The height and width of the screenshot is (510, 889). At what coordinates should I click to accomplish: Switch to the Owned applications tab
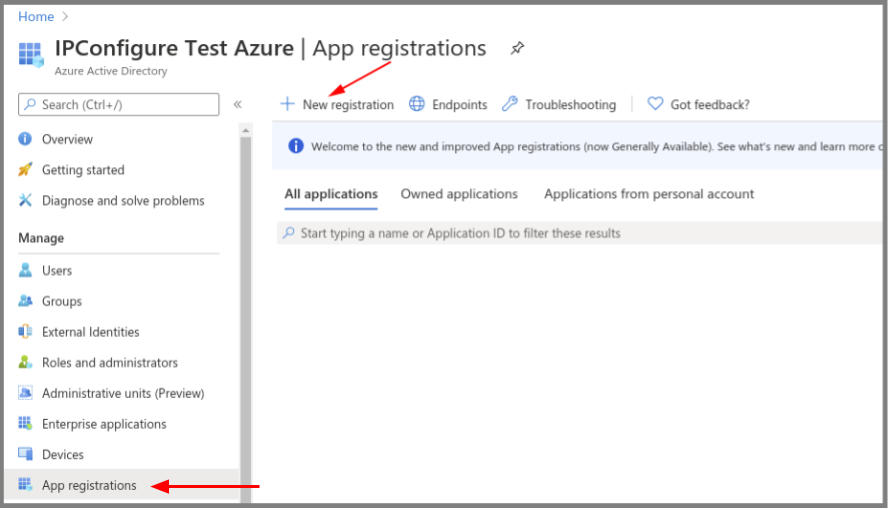click(x=459, y=194)
